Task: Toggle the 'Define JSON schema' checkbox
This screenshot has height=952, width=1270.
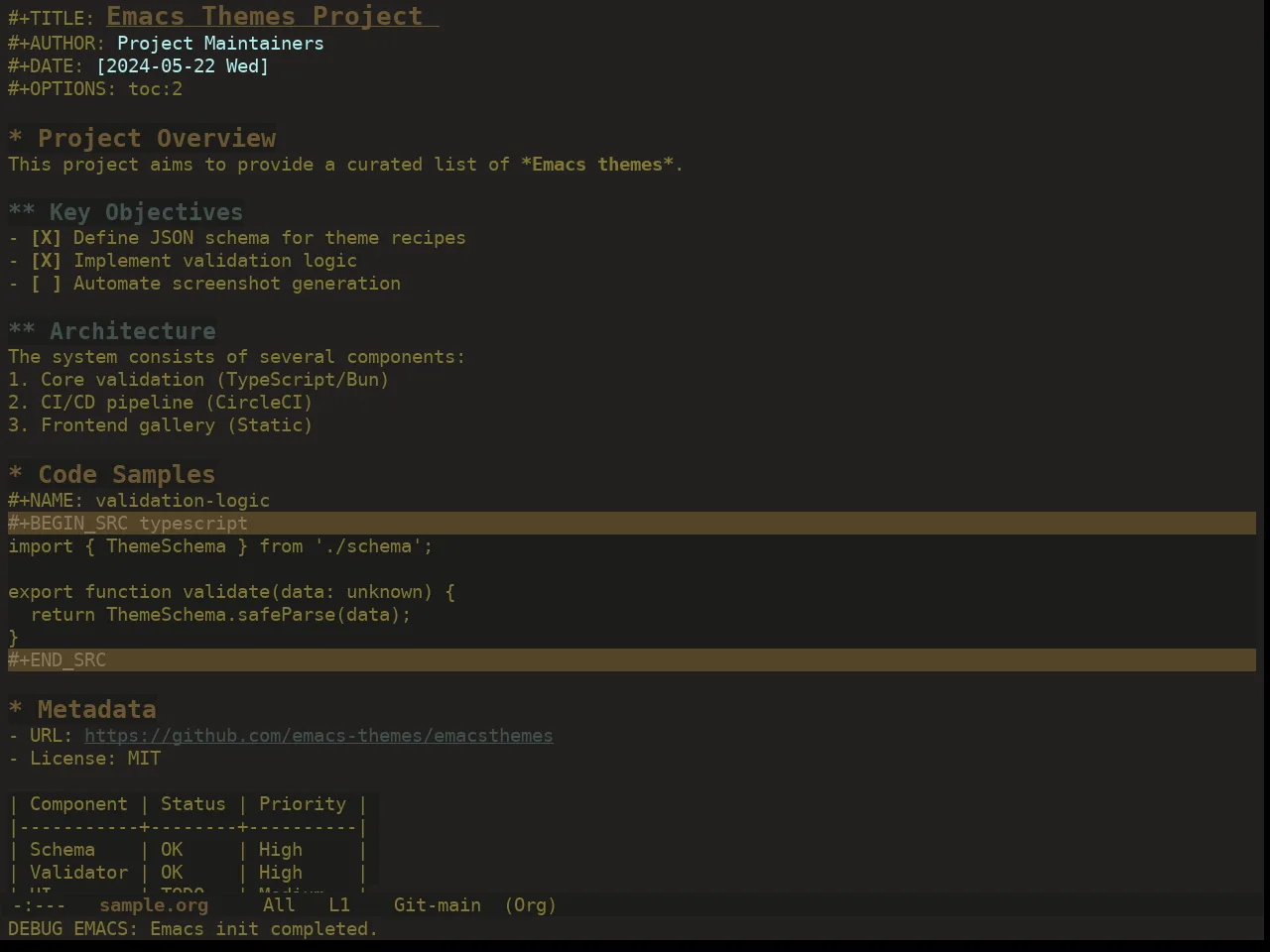Action: pos(46,238)
